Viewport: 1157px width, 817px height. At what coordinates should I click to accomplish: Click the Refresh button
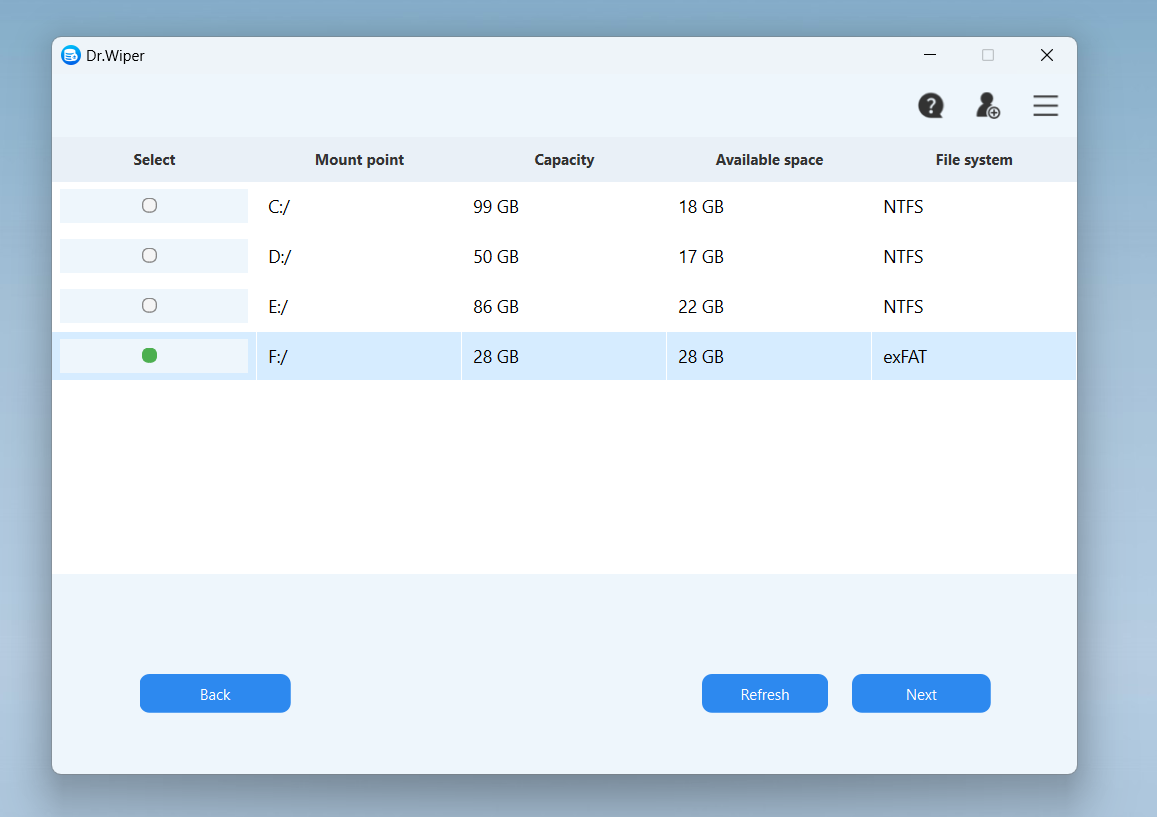764,694
